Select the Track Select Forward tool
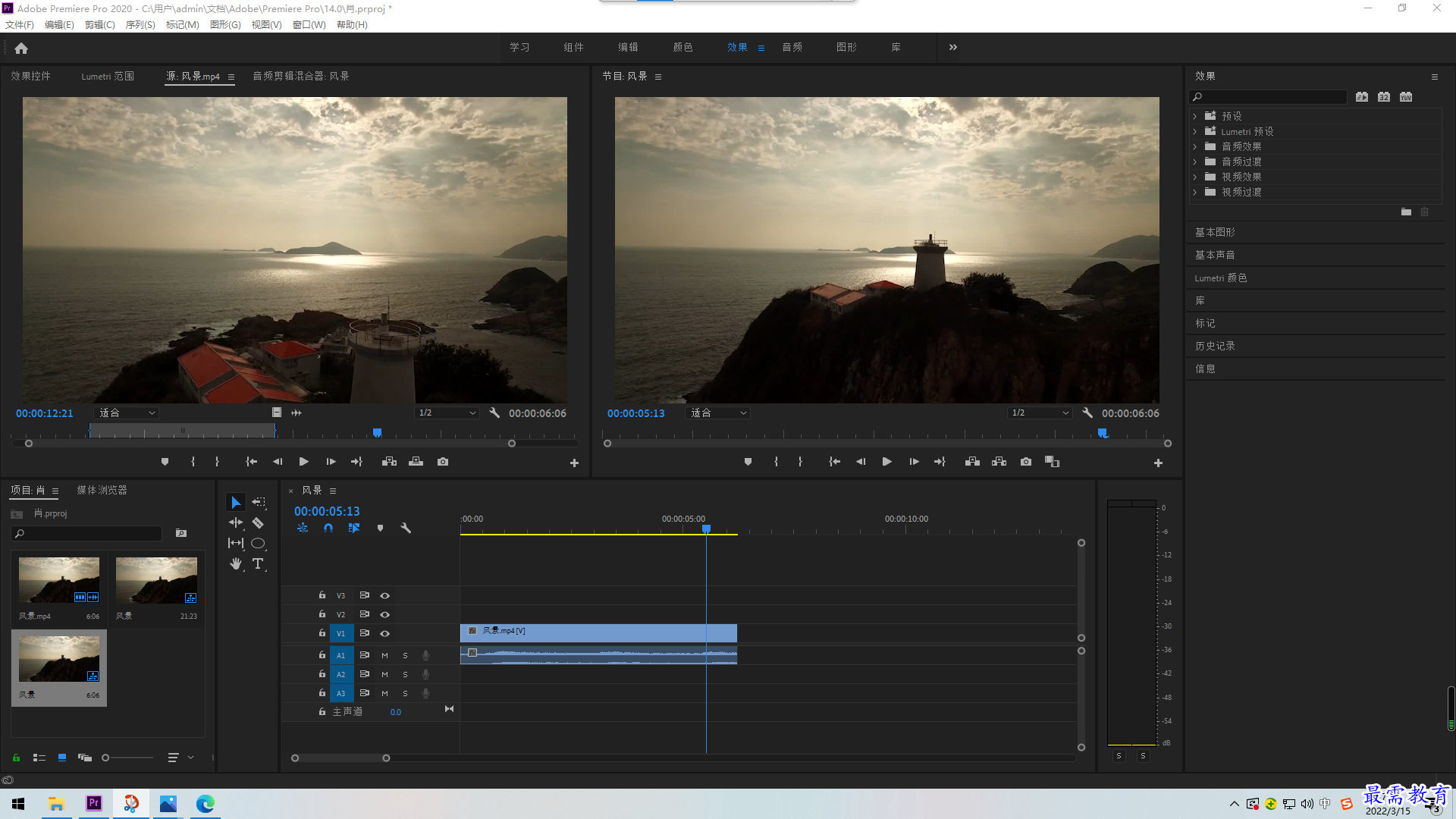1456x819 pixels. (x=259, y=502)
